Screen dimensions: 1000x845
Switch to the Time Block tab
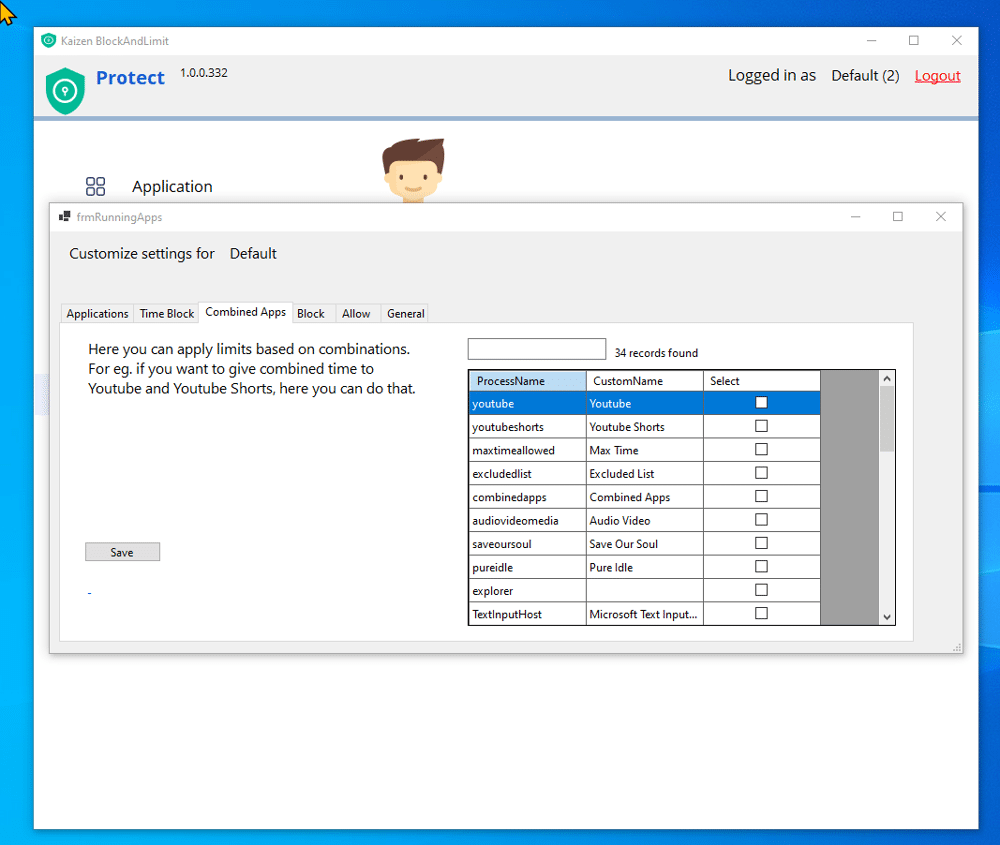167,314
